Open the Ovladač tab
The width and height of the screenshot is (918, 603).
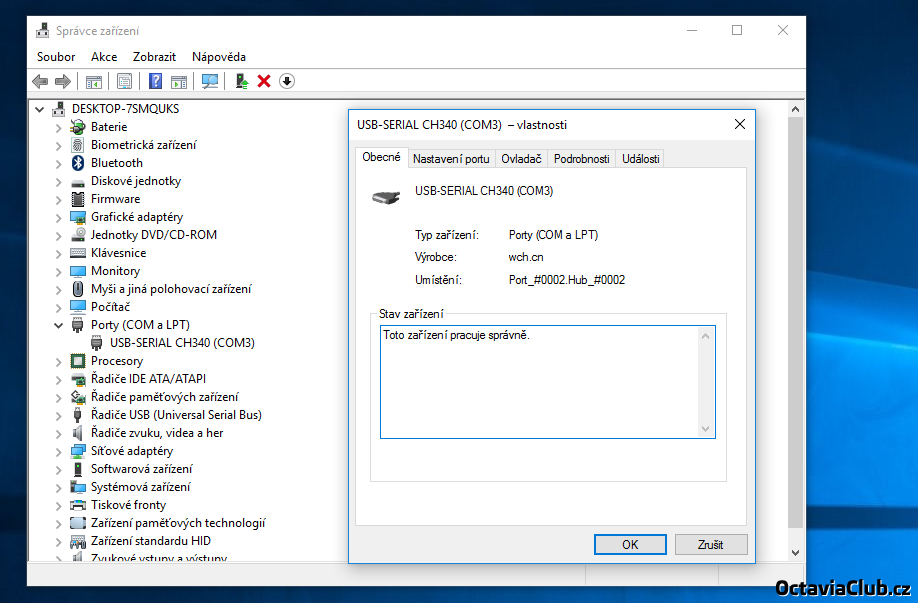521,159
